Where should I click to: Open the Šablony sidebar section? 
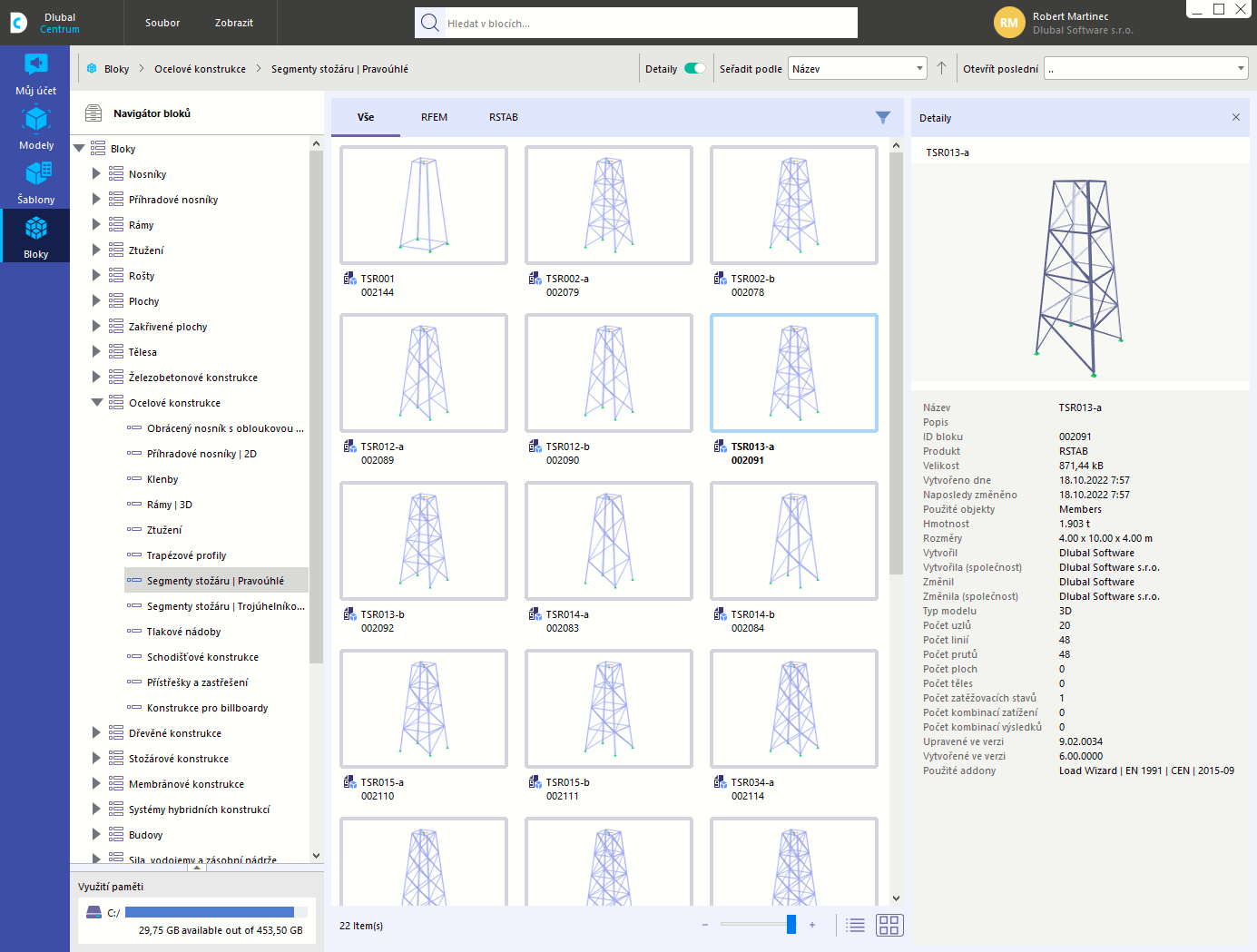click(35, 182)
